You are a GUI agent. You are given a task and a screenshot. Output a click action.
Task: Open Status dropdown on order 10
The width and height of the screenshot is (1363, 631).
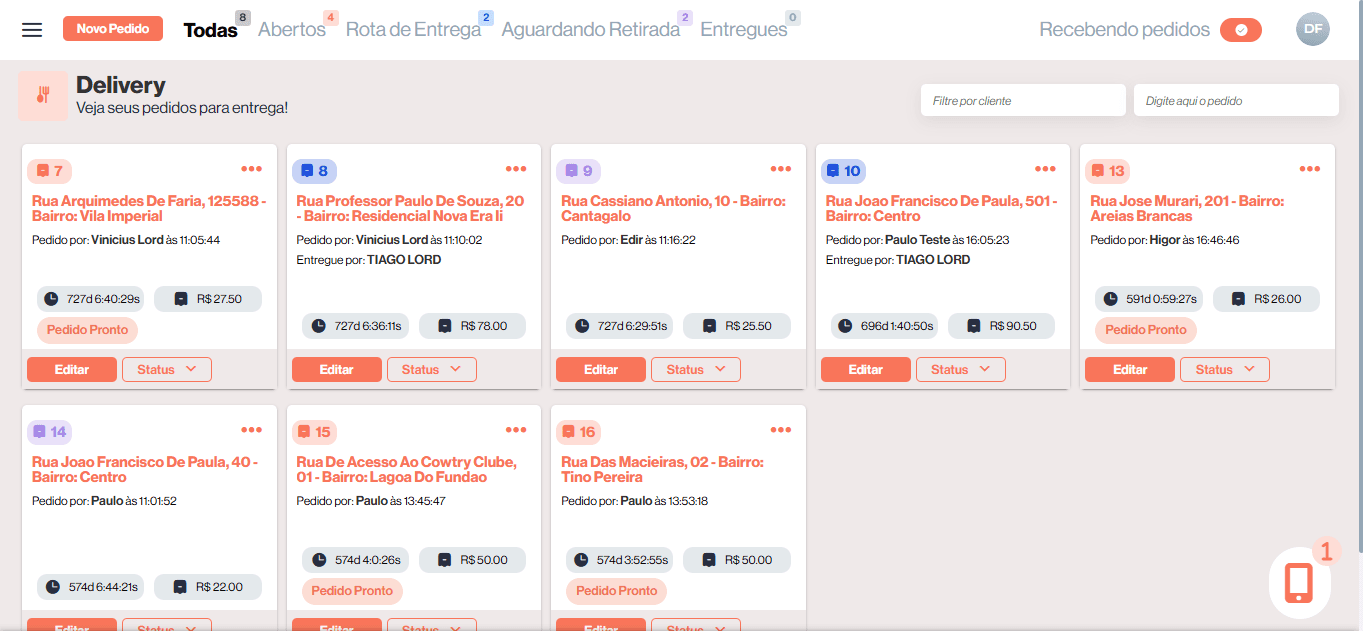point(961,370)
